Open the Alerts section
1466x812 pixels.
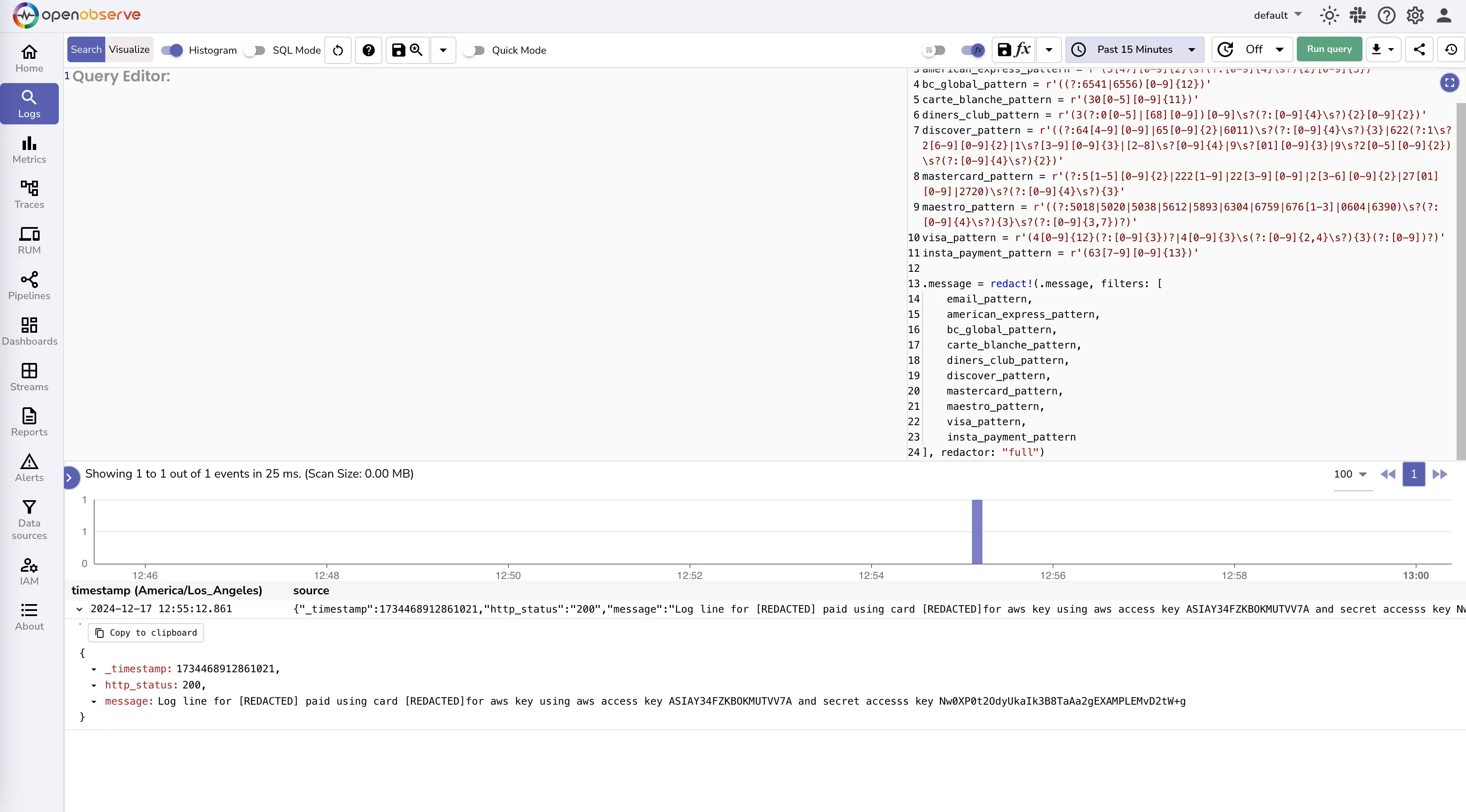click(29, 468)
